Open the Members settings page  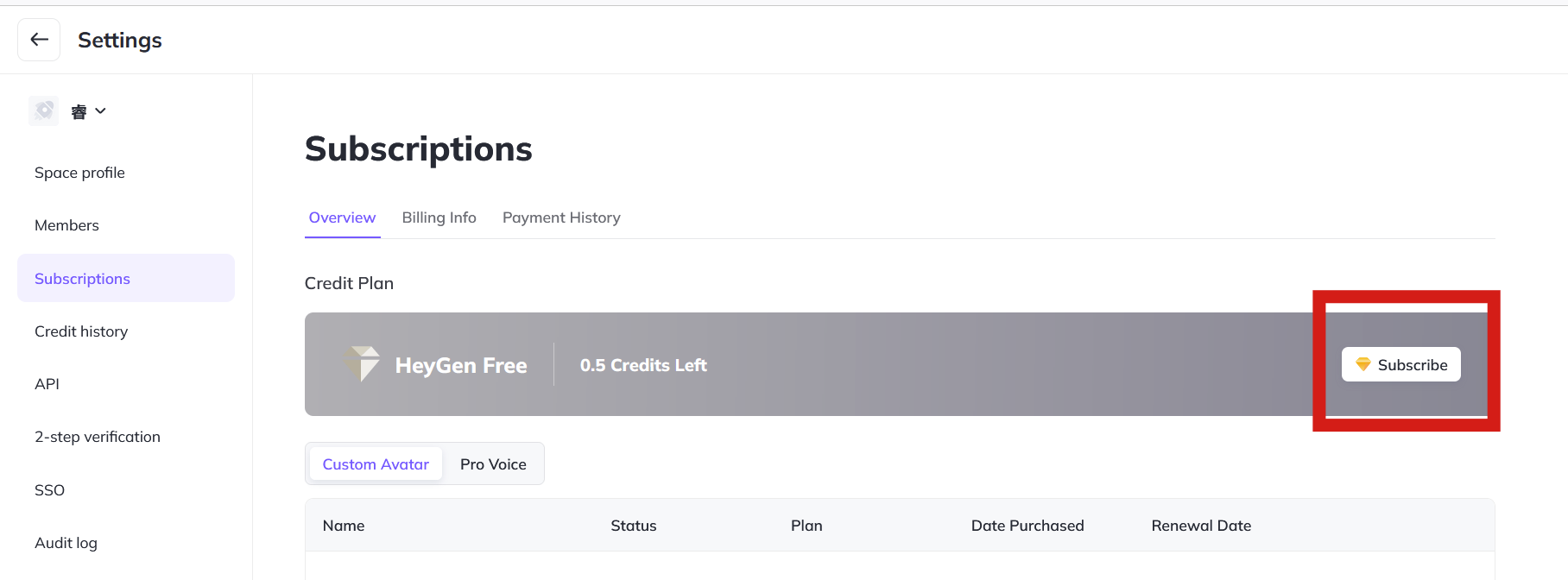click(x=66, y=225)
